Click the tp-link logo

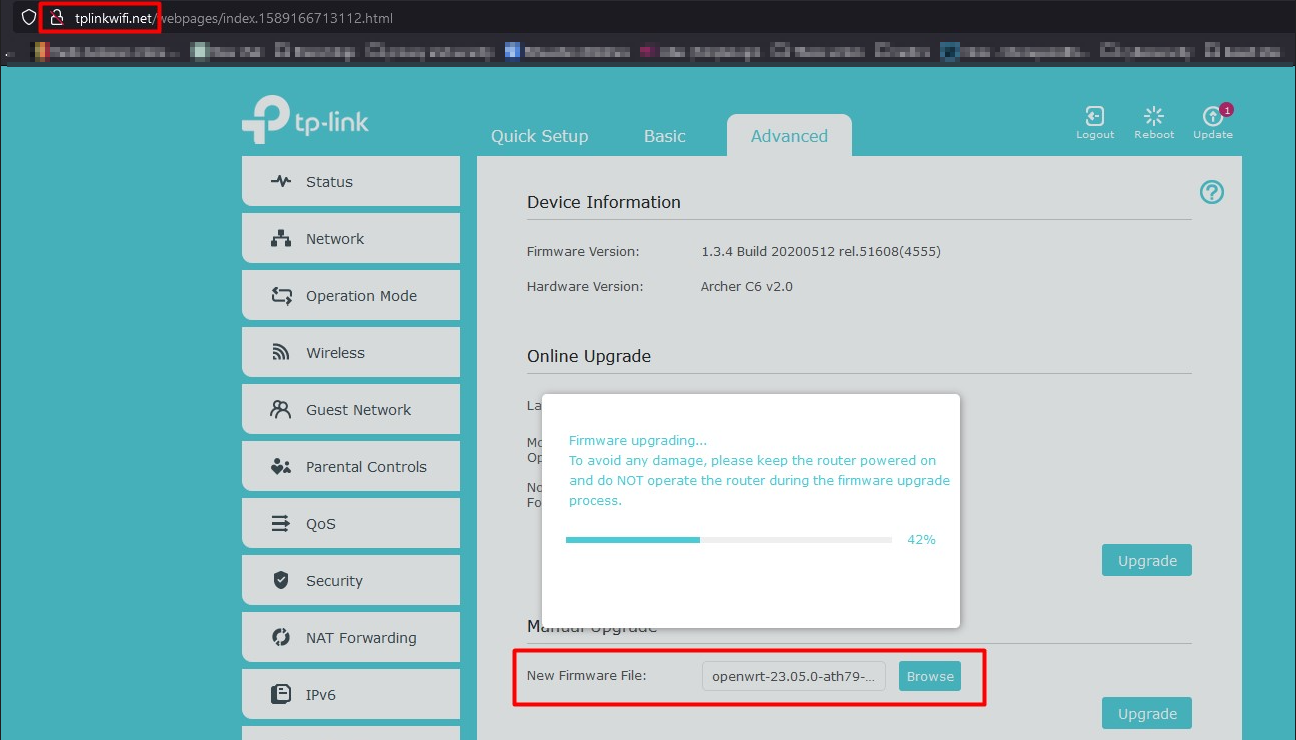pos(305,120)
